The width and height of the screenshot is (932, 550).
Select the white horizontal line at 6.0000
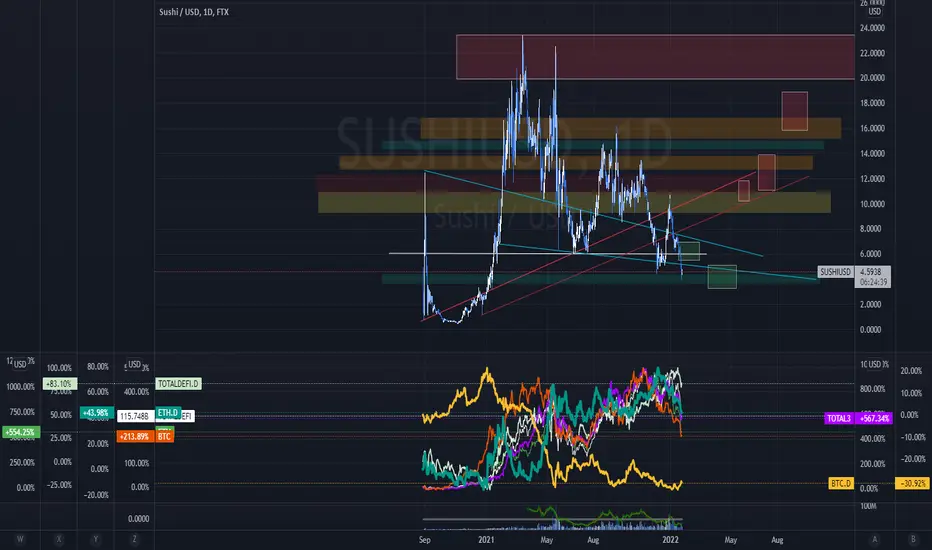[x=547, y=254]
